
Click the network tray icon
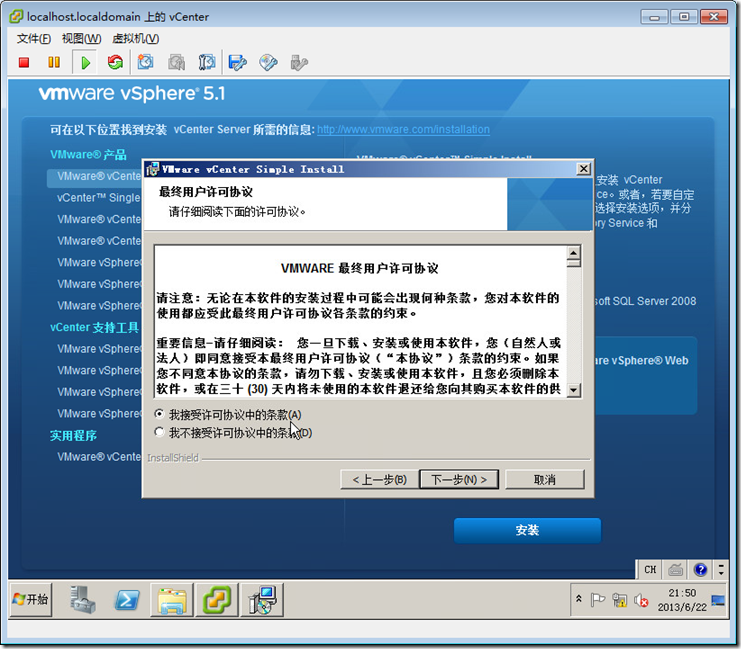click(619, 600)
